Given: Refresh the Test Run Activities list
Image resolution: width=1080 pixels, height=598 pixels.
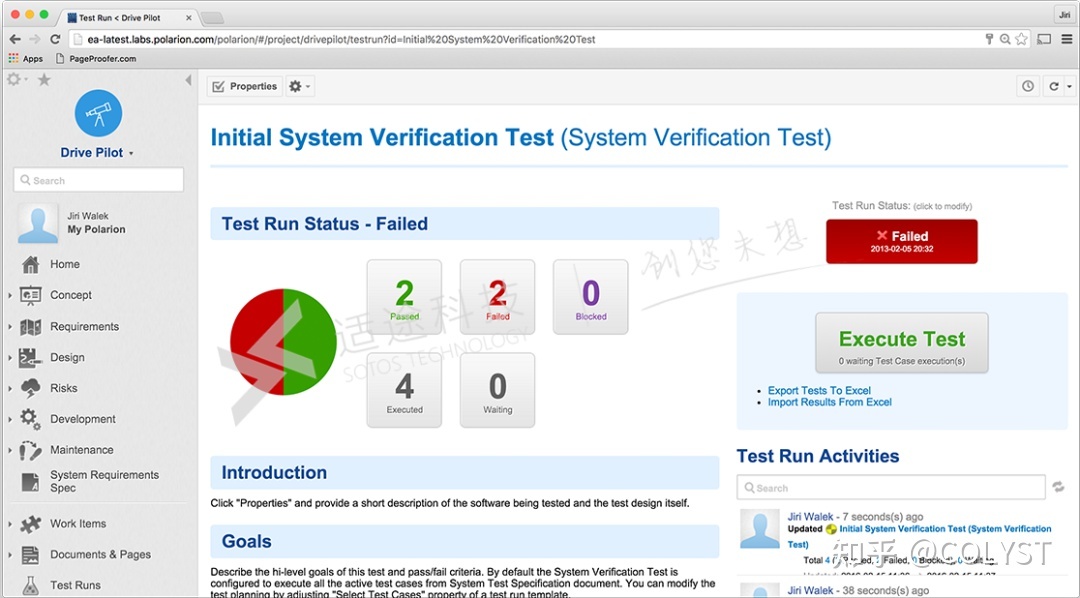Looking at the screenshot, I should click(x=1058, y=487).
